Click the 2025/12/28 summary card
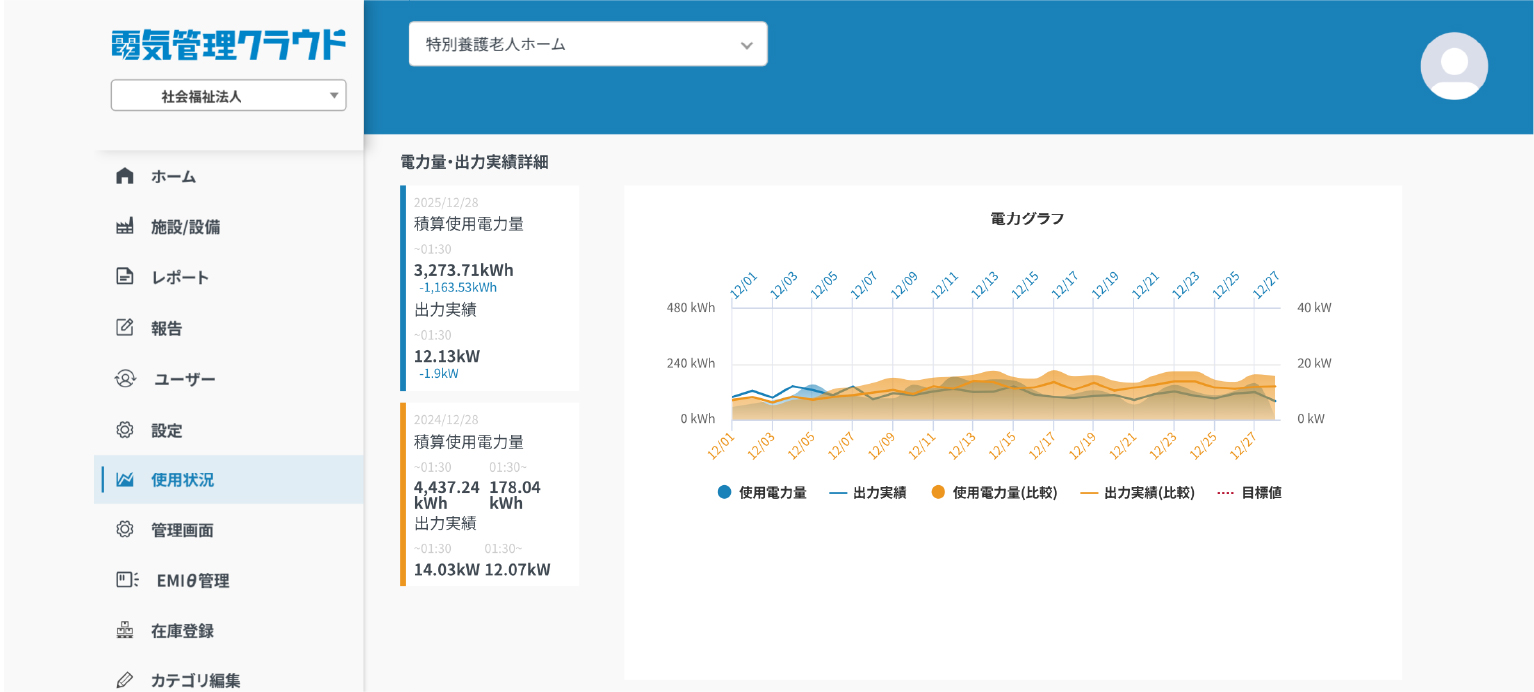 pyautogui.click(x=489, y=287)
